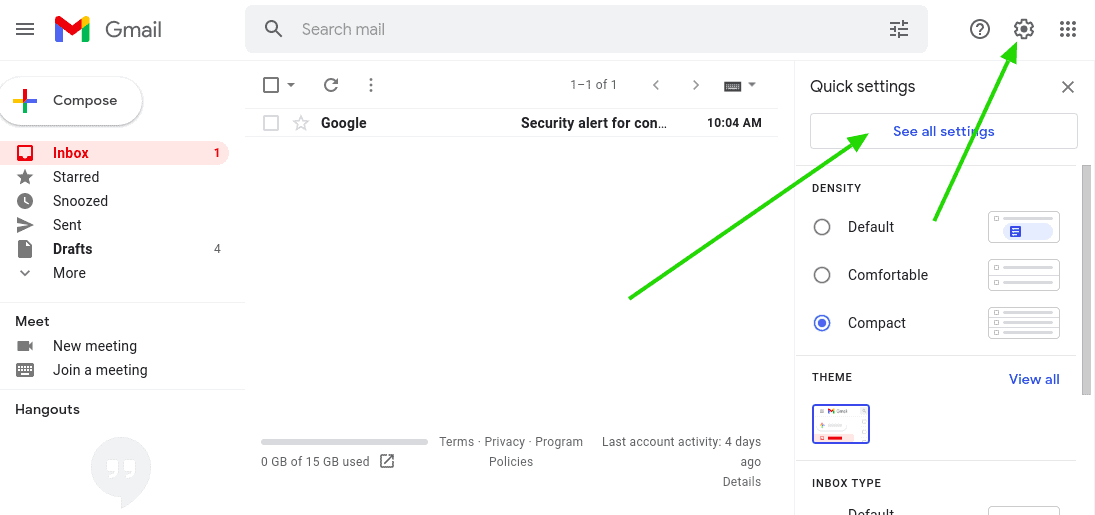Screen dimensions: 1095x515
Task: Click the Default density preview thumbnail
Action: 1024,227
